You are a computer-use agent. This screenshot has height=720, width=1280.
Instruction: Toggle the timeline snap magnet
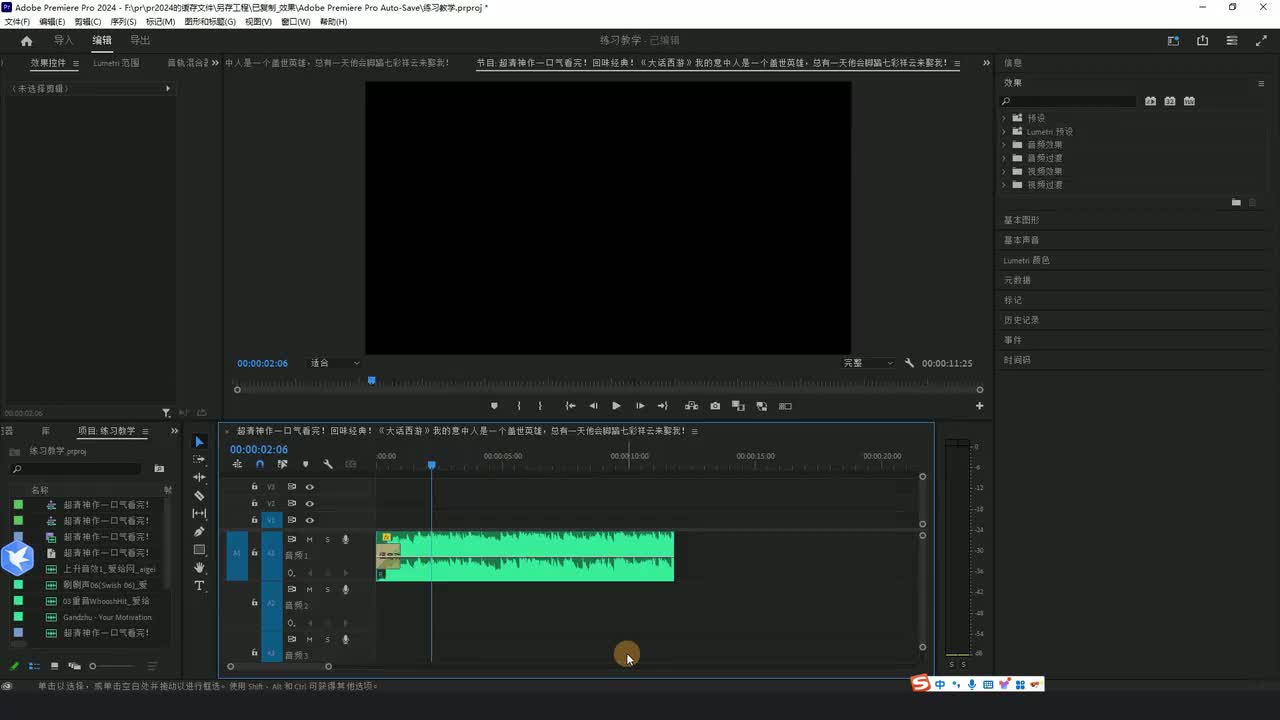point(260,464)
